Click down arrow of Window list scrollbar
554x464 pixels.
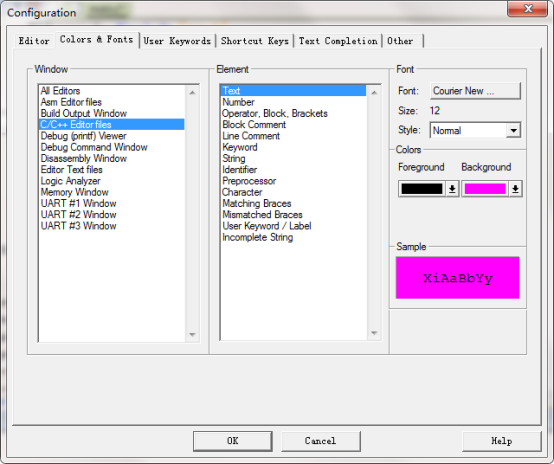192,334
